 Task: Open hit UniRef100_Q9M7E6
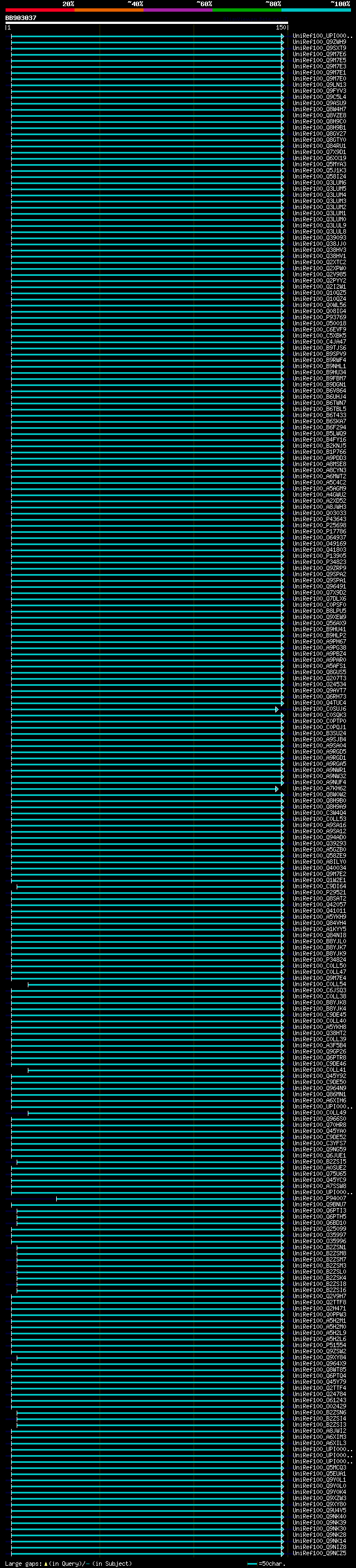[x=319, y=54]
